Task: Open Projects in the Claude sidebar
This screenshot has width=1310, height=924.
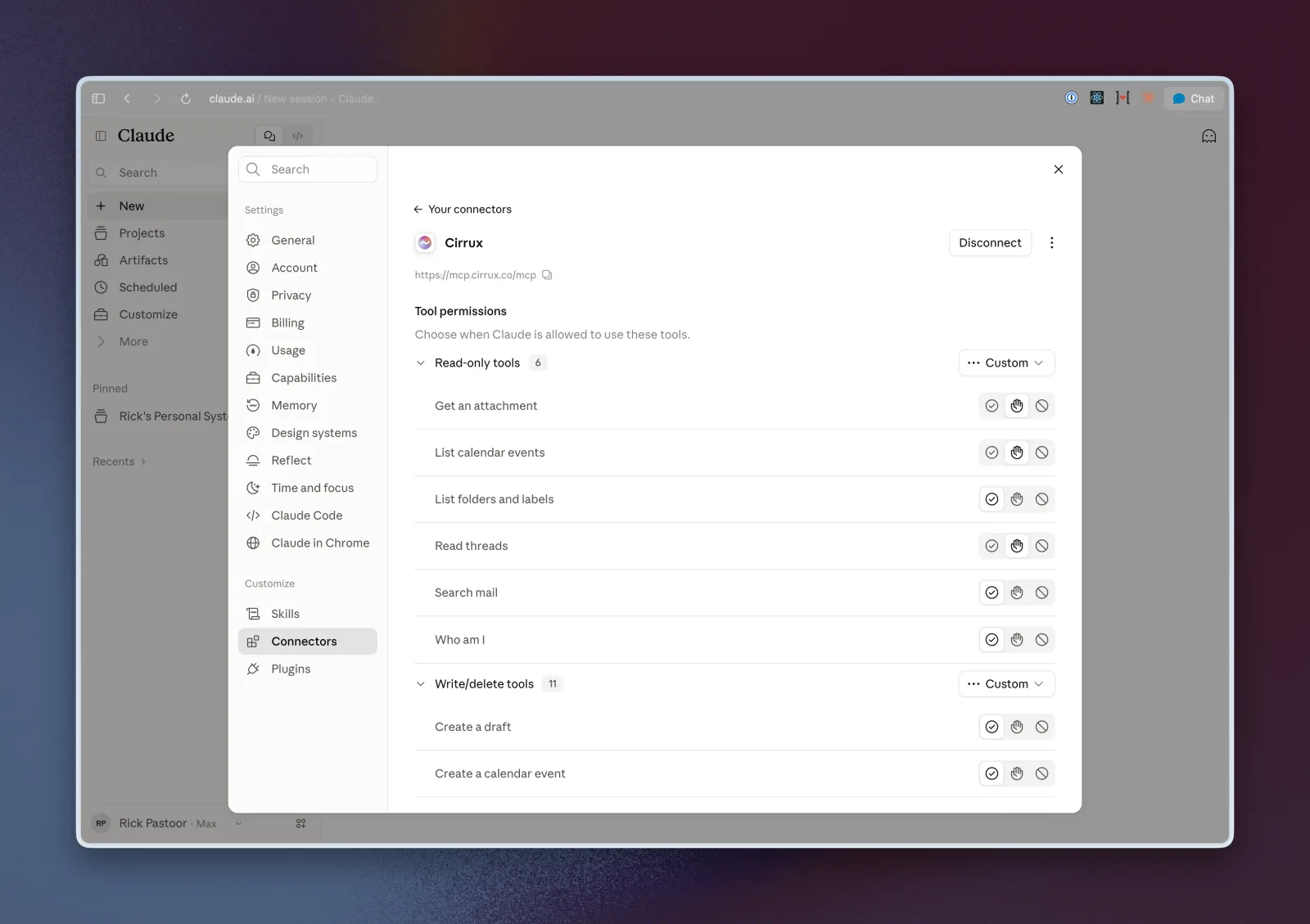Action: tap(157, 233)
